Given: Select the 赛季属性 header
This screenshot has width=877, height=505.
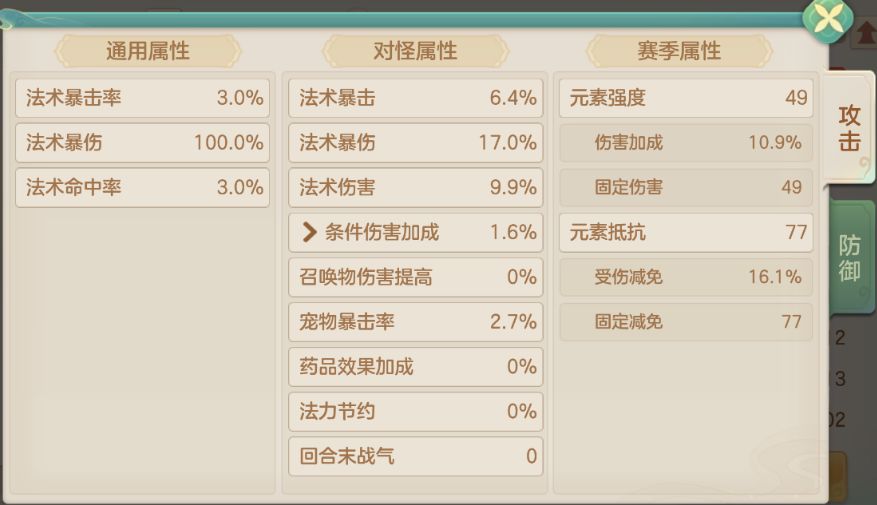Looking at the screenshot, I should point(679,51).
